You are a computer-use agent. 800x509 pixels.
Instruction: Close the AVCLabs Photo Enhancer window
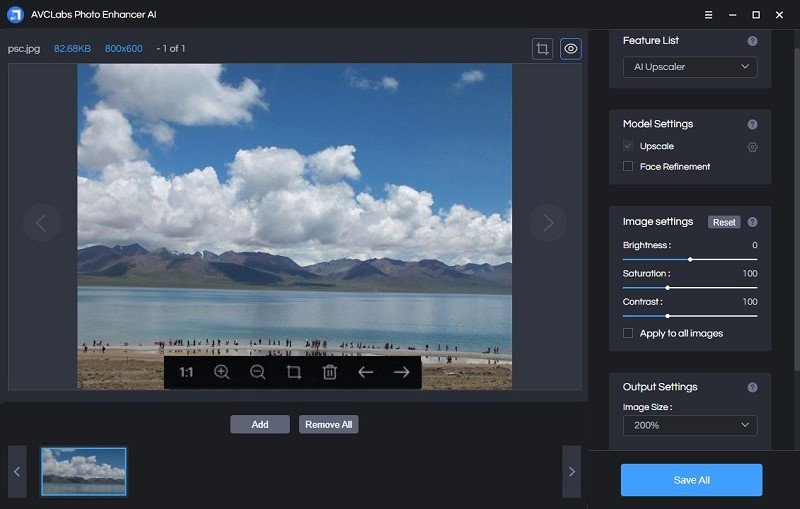pos(779,15)
